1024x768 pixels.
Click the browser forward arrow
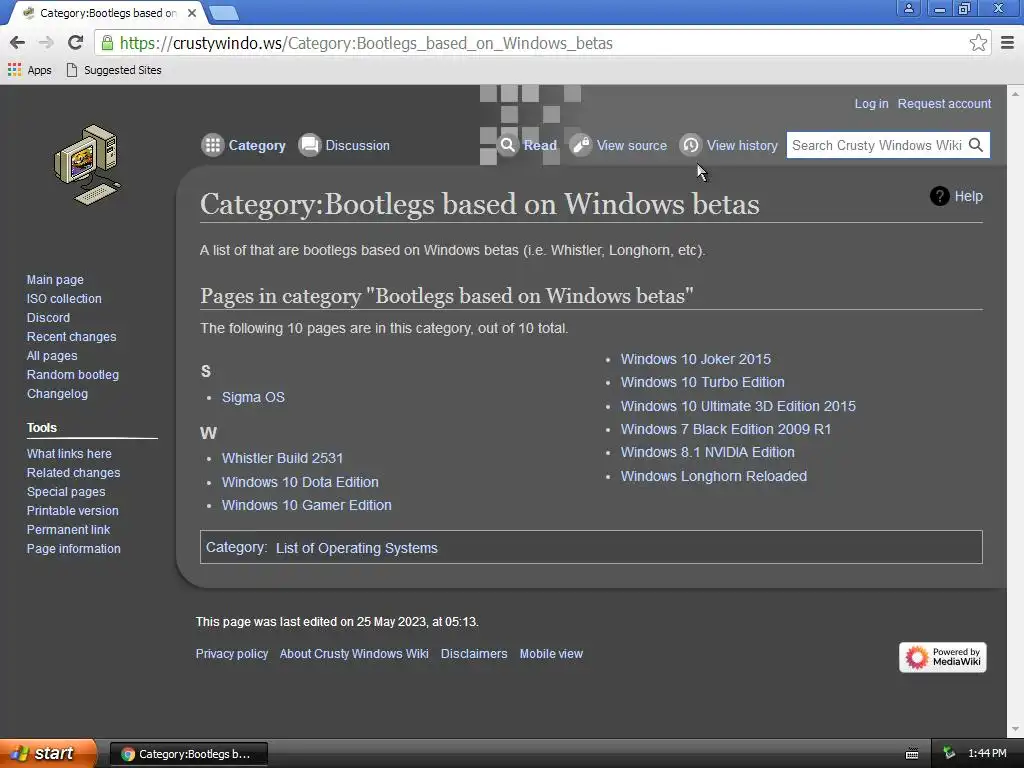[46, 43]
